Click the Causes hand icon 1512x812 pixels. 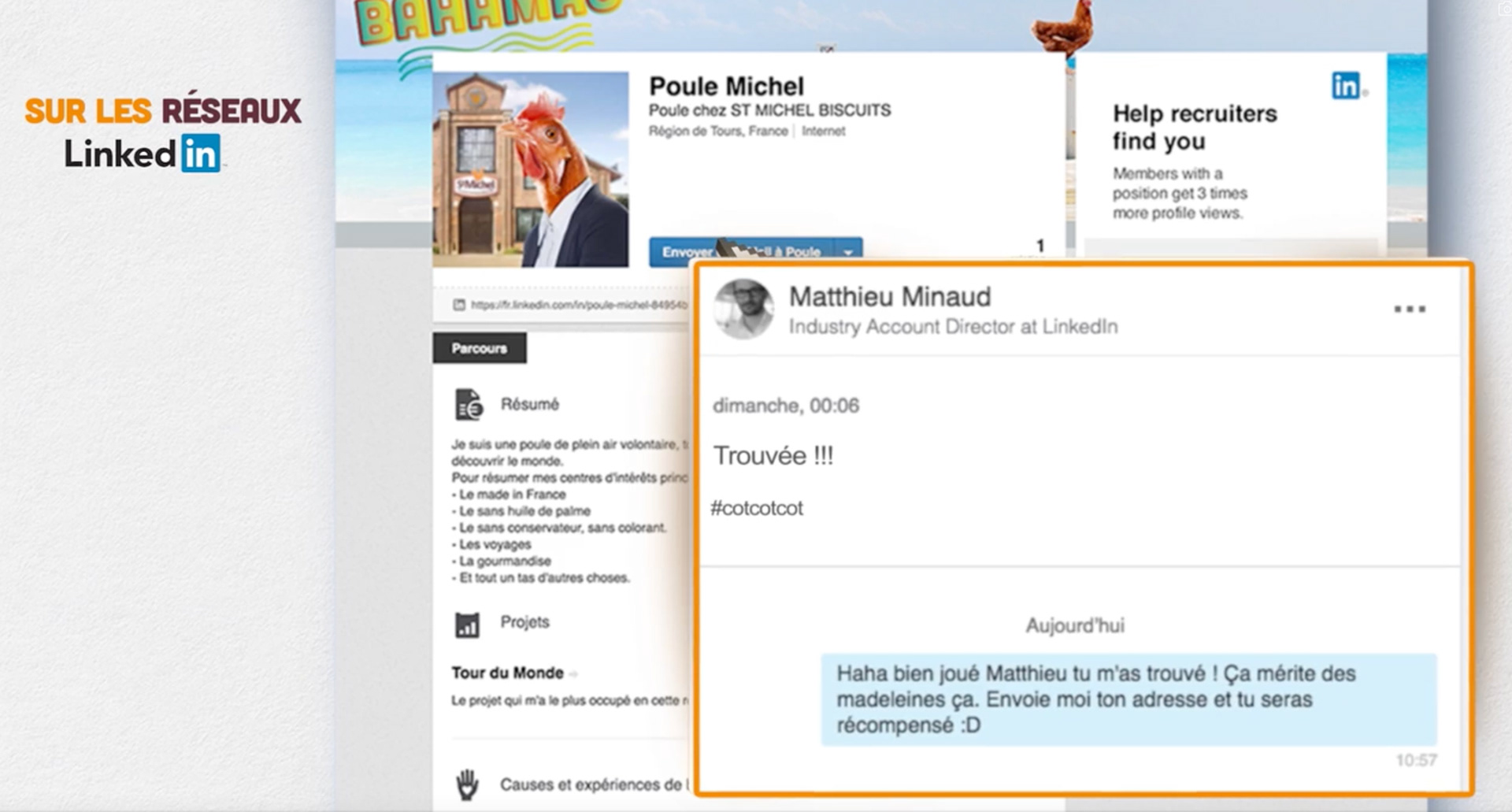point(467,784)
